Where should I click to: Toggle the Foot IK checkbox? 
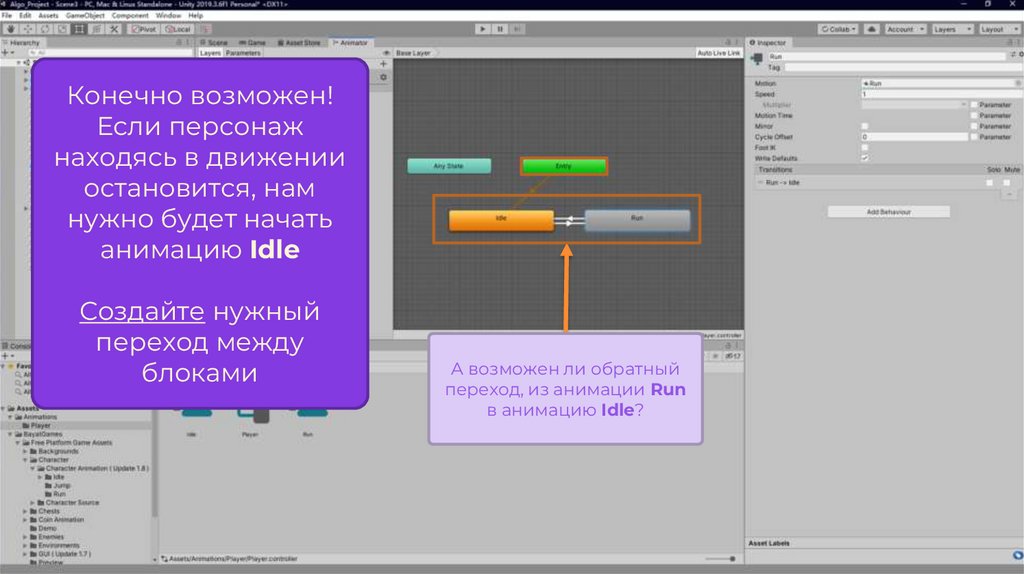pyautogui.click(x=865, y=147)
